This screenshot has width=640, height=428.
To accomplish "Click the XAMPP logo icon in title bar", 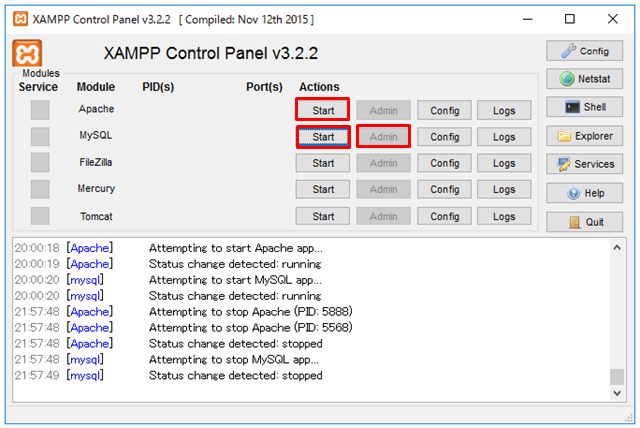I will point(20,19).
